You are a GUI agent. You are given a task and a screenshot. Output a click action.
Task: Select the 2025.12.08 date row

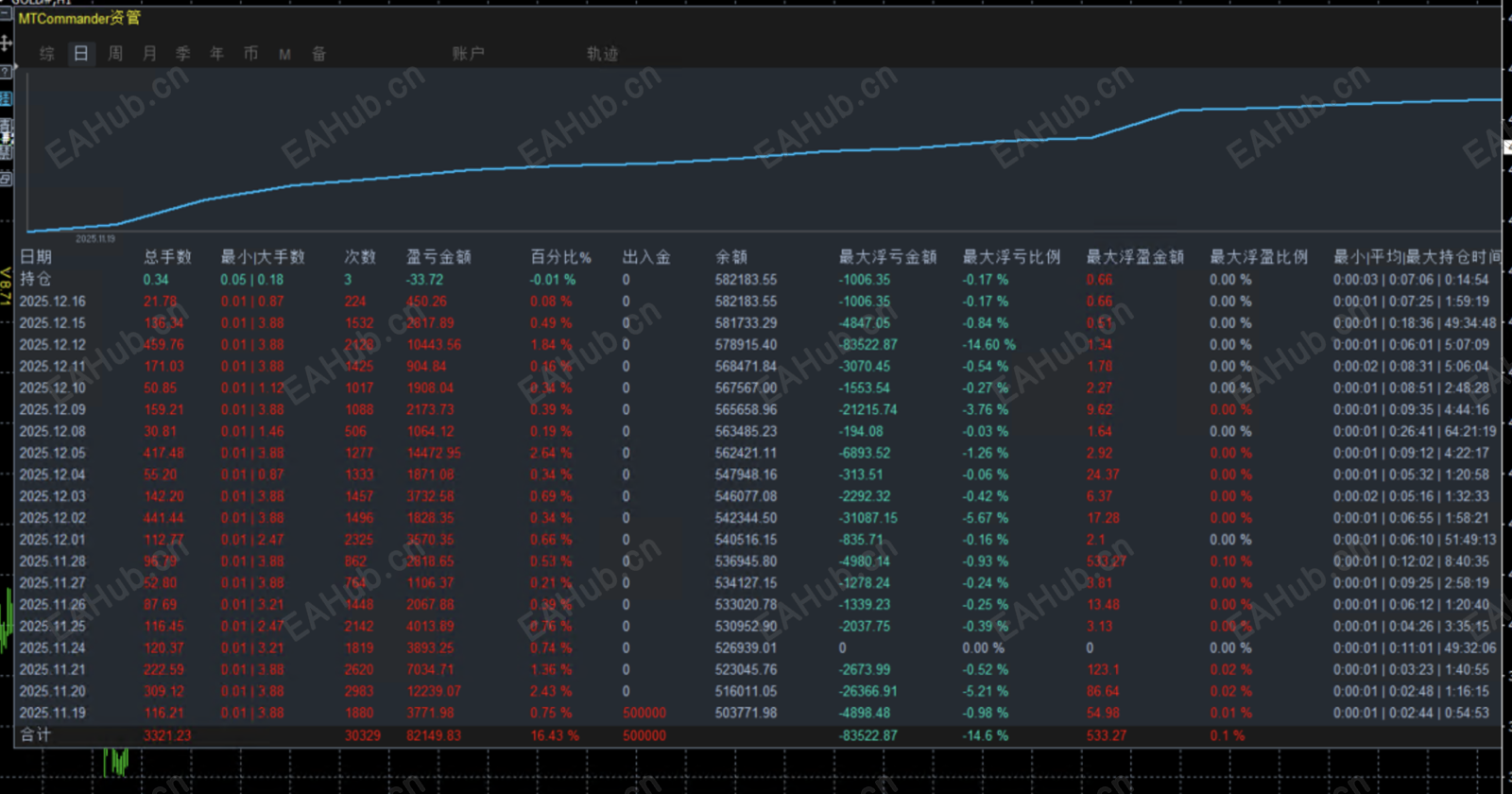tap(53, 432)
